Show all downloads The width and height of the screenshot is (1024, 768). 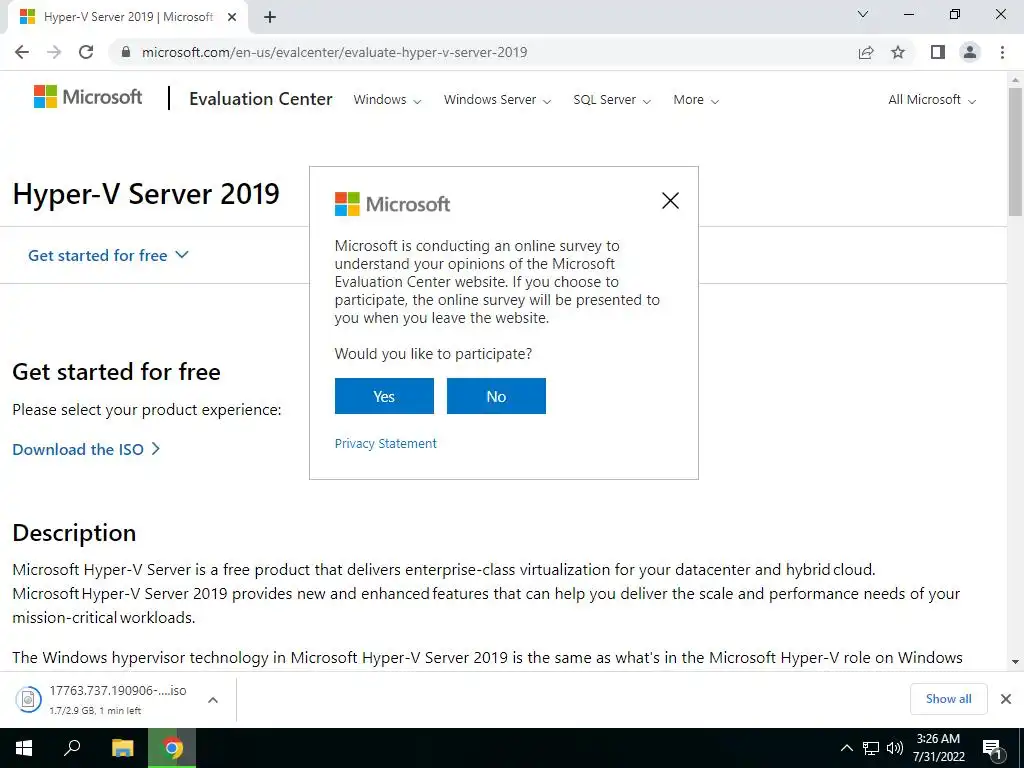948,699
